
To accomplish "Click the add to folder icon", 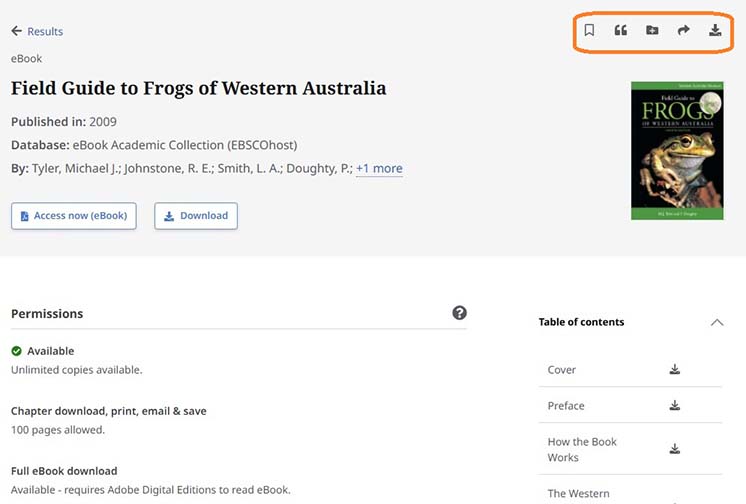I will click(x=652, y=30).
